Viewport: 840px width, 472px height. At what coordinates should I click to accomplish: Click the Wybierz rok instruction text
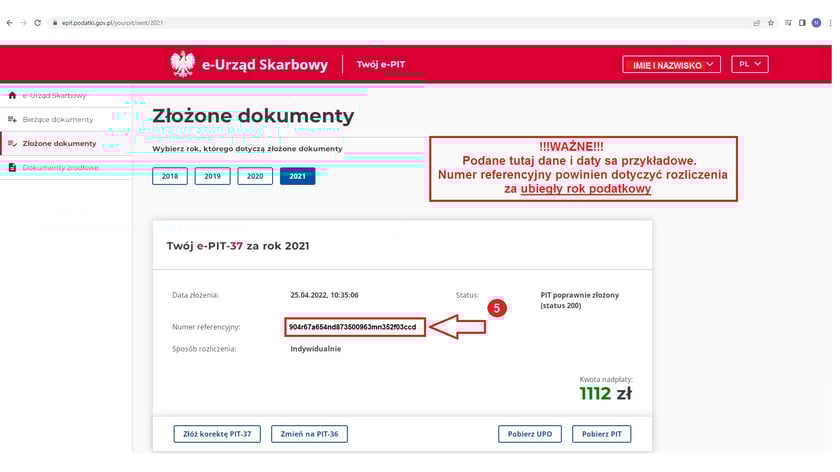coord(247,148)
